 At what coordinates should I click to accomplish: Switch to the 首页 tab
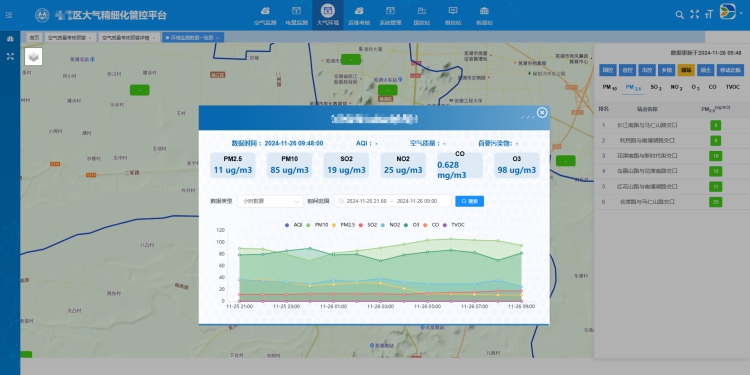pyautogui.click(x=33, y=37)
